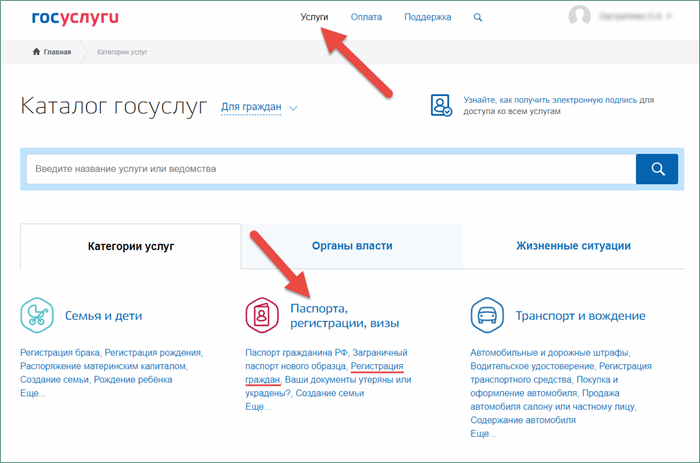Click the chevron next to Для граждан
This screenshot has height=463, width=700.
pos(293,108)
